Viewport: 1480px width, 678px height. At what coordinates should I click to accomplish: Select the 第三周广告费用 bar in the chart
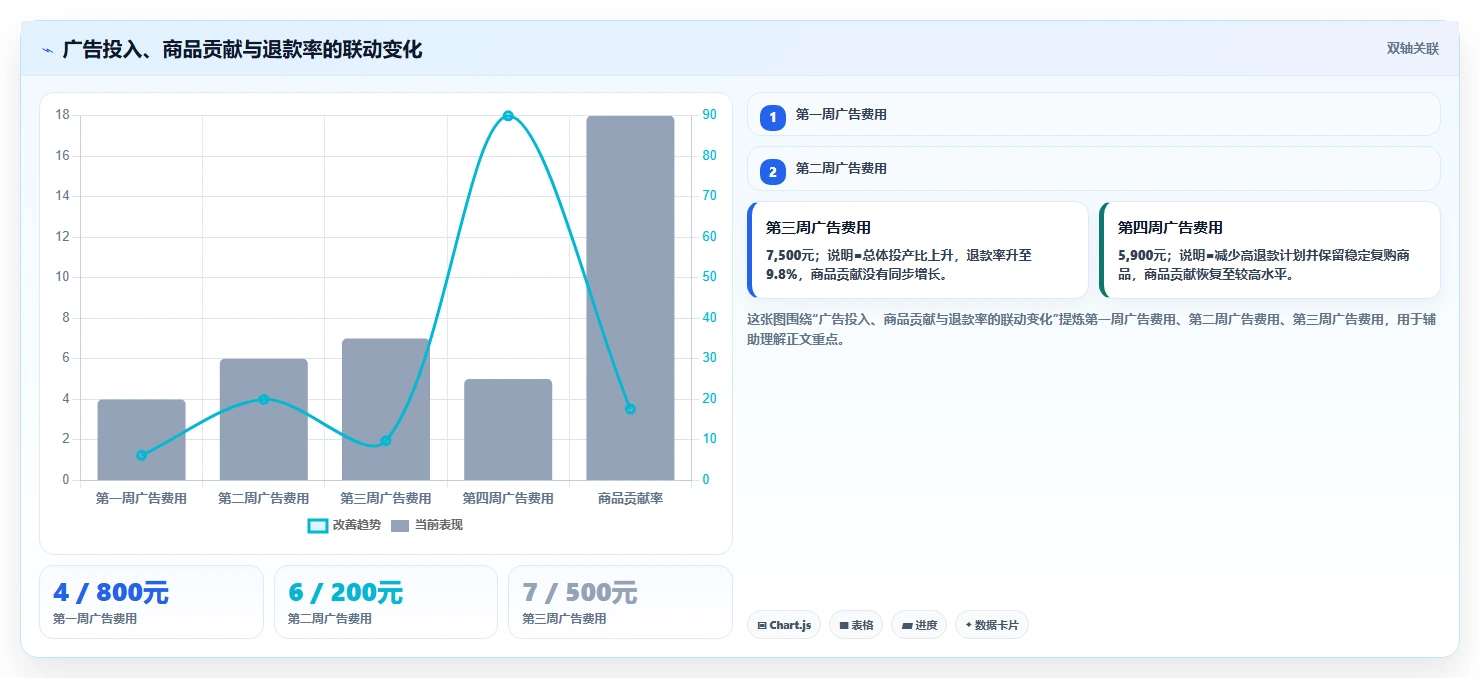coord(386,409)
